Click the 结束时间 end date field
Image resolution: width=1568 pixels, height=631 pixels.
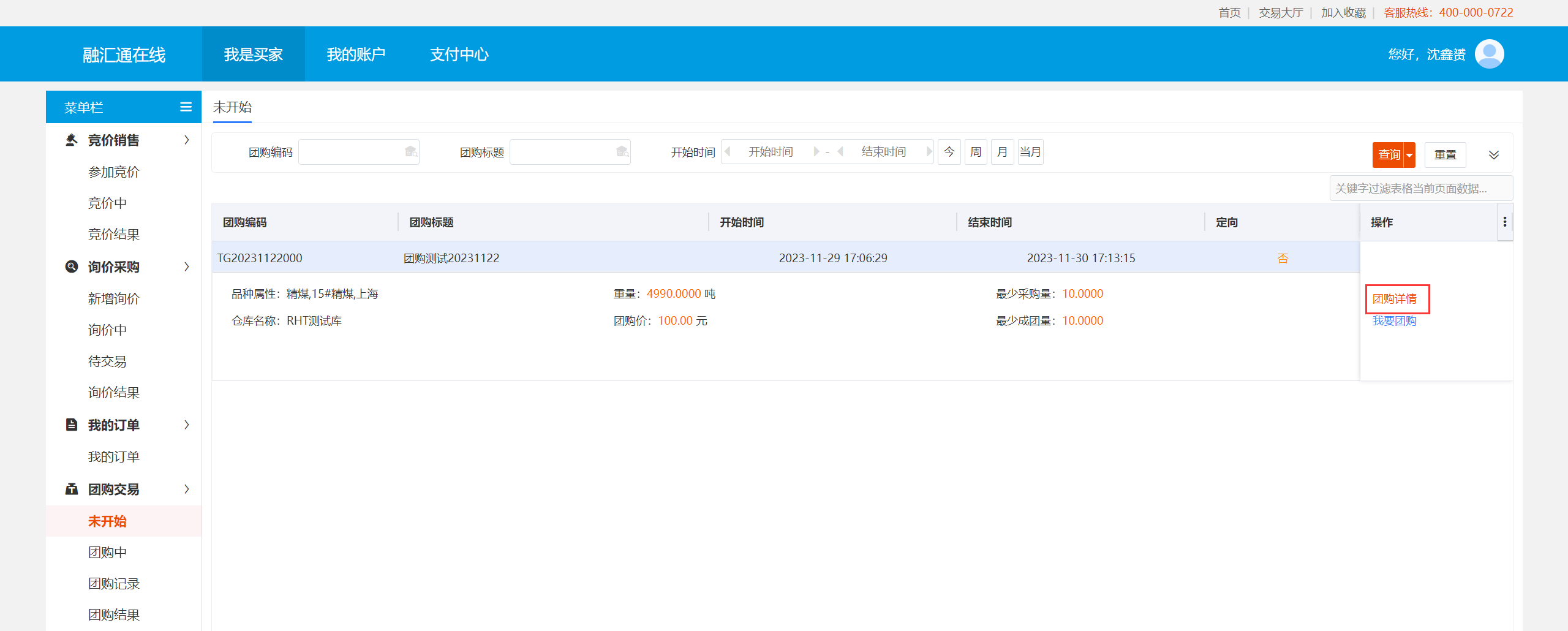884,151
